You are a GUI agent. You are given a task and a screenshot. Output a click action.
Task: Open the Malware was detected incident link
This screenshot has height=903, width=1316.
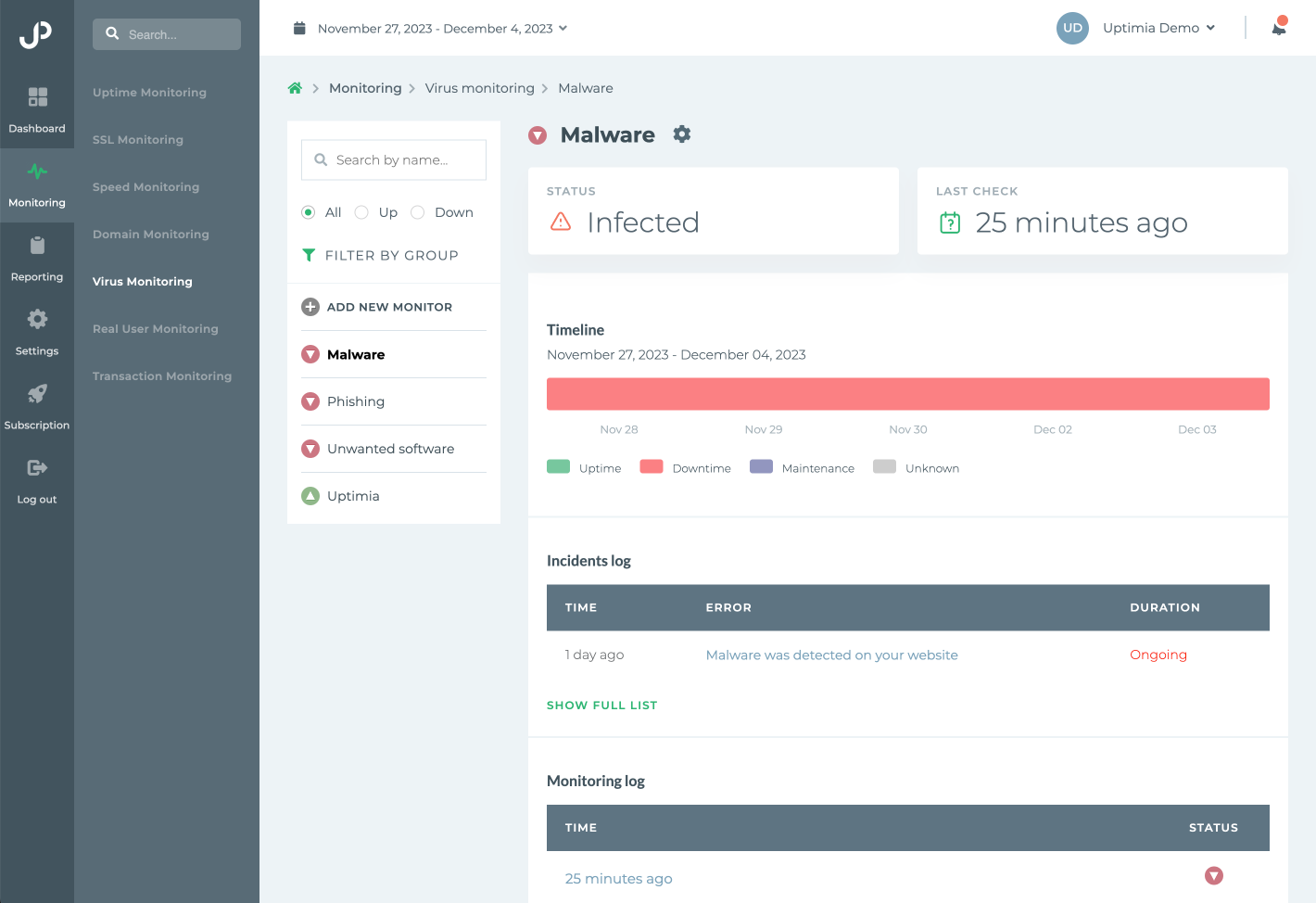(831, 655)
